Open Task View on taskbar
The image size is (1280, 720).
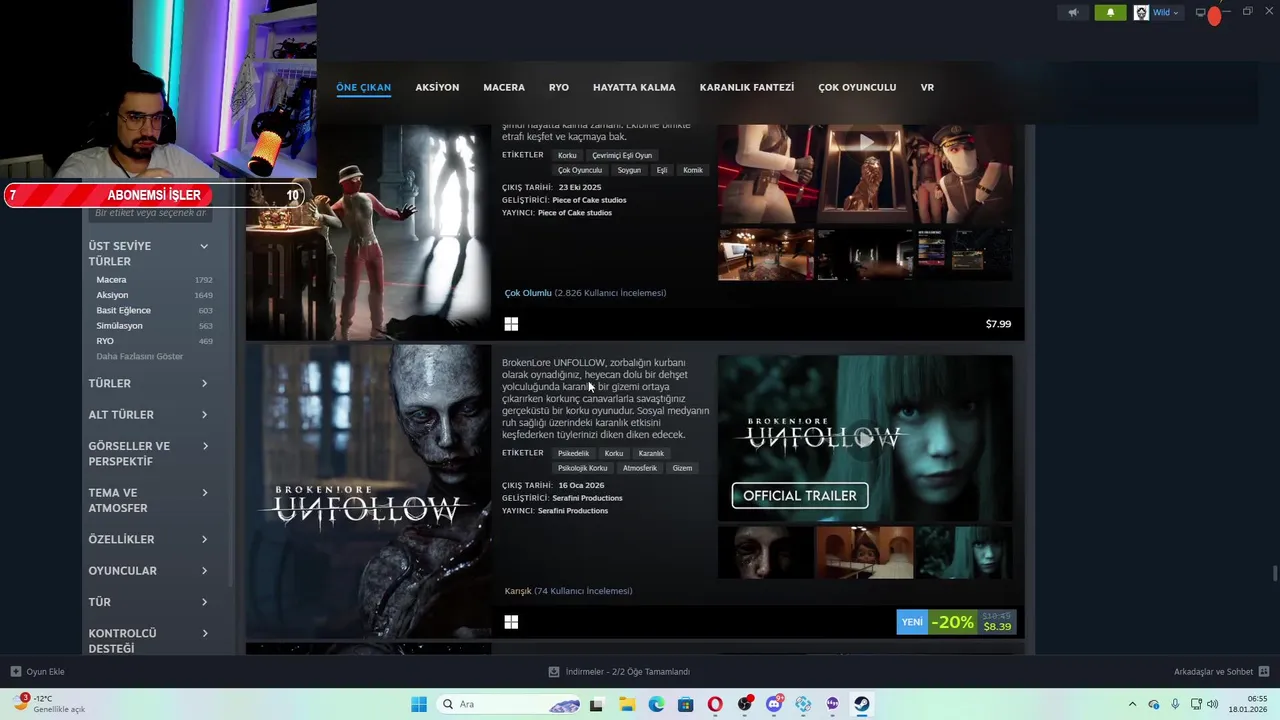coord(596,704)
